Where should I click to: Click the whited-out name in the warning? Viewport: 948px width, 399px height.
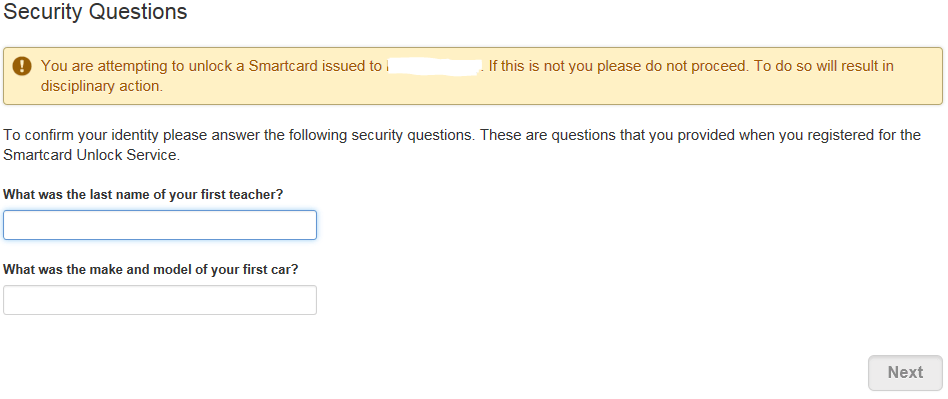tap(433, 66)
